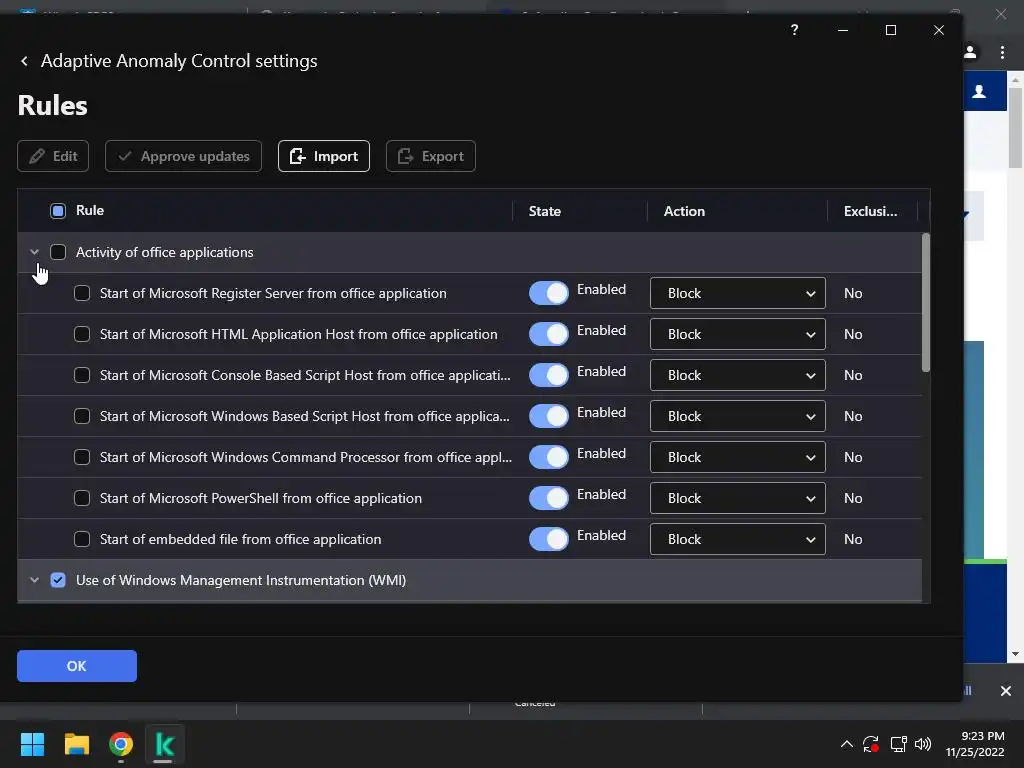Check the Console Based Script Host rule checkbox
The height and width of the screenshot is (768, 1024).
tap(82, 375)
